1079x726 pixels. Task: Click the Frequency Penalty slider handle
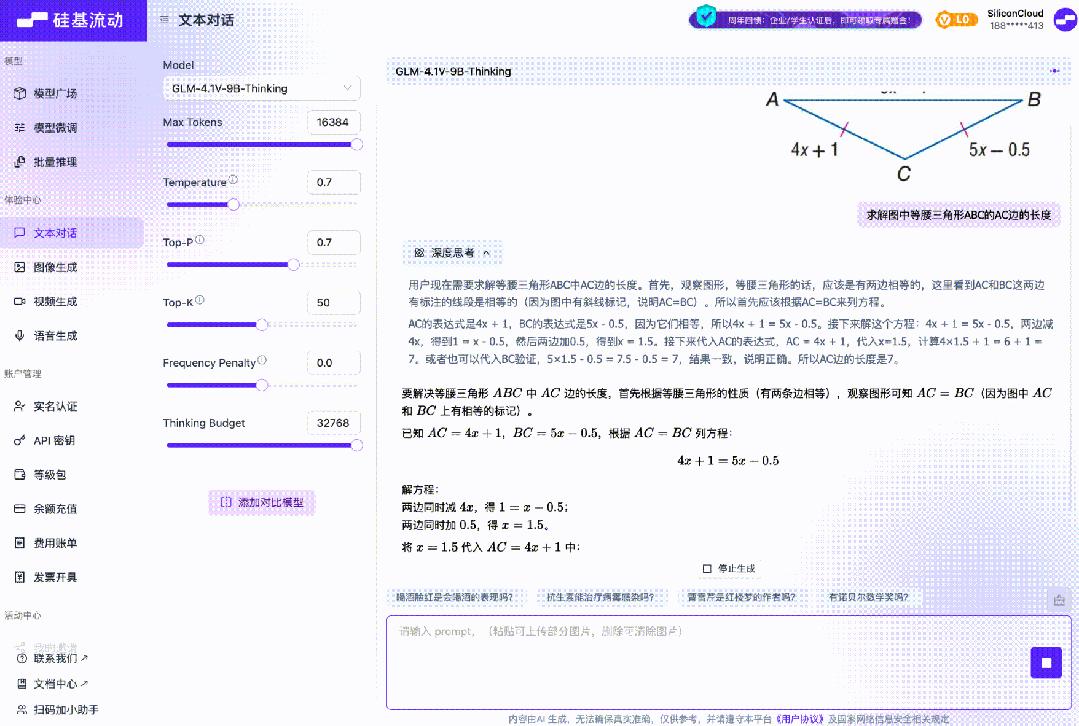tap(261, 385)
